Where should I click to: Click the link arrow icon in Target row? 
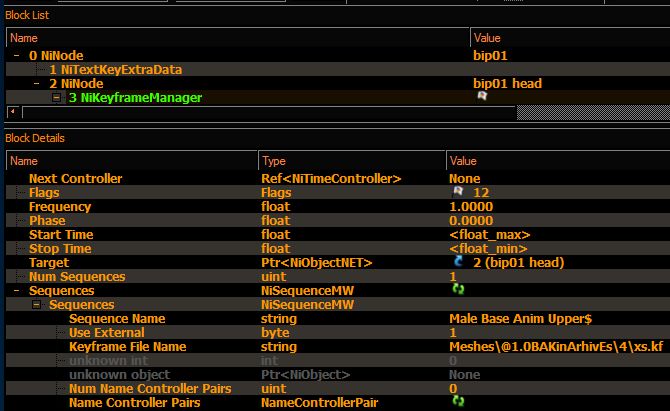click(458, 261)
